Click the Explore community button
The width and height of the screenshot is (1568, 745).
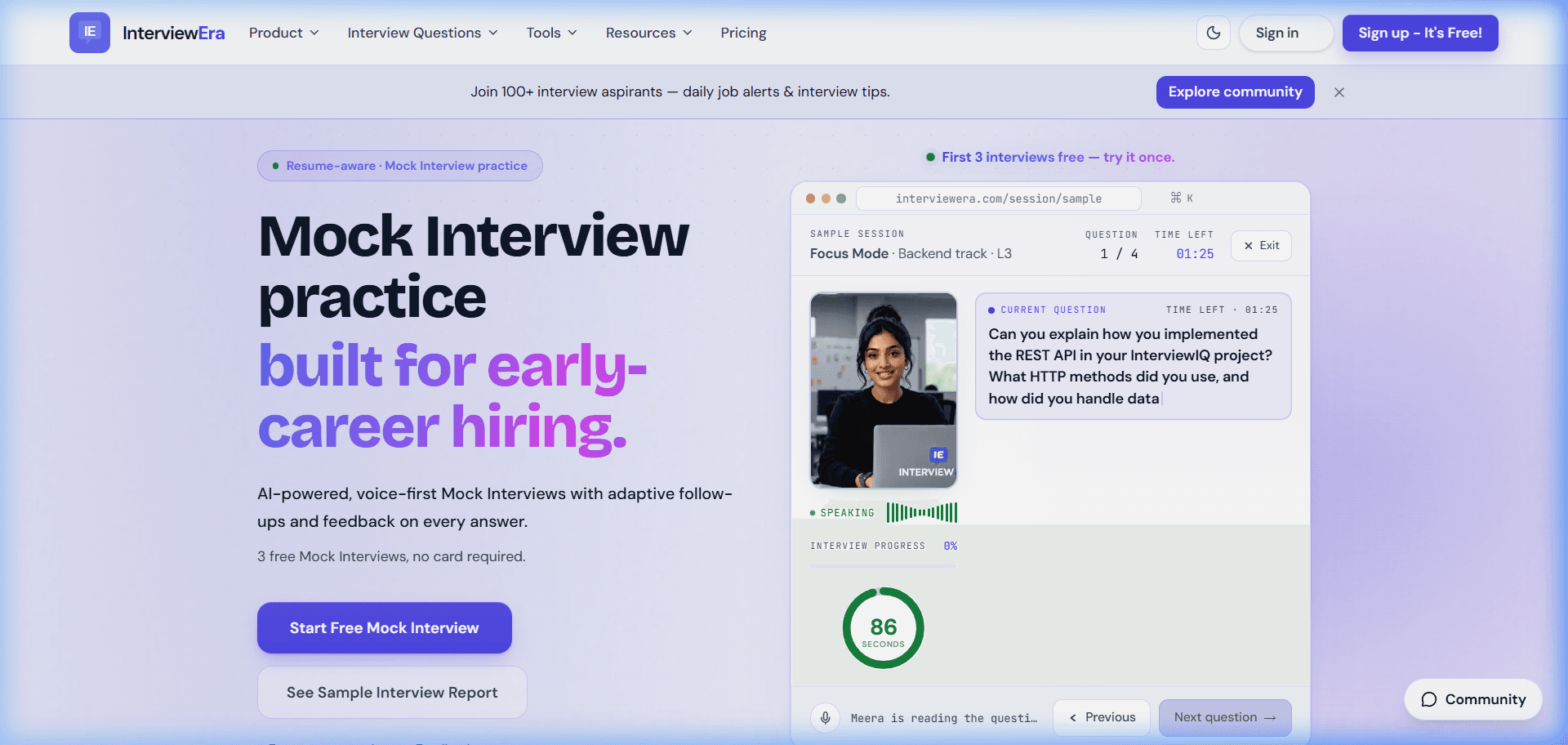pyautogui.click(x=1235, y=92)
